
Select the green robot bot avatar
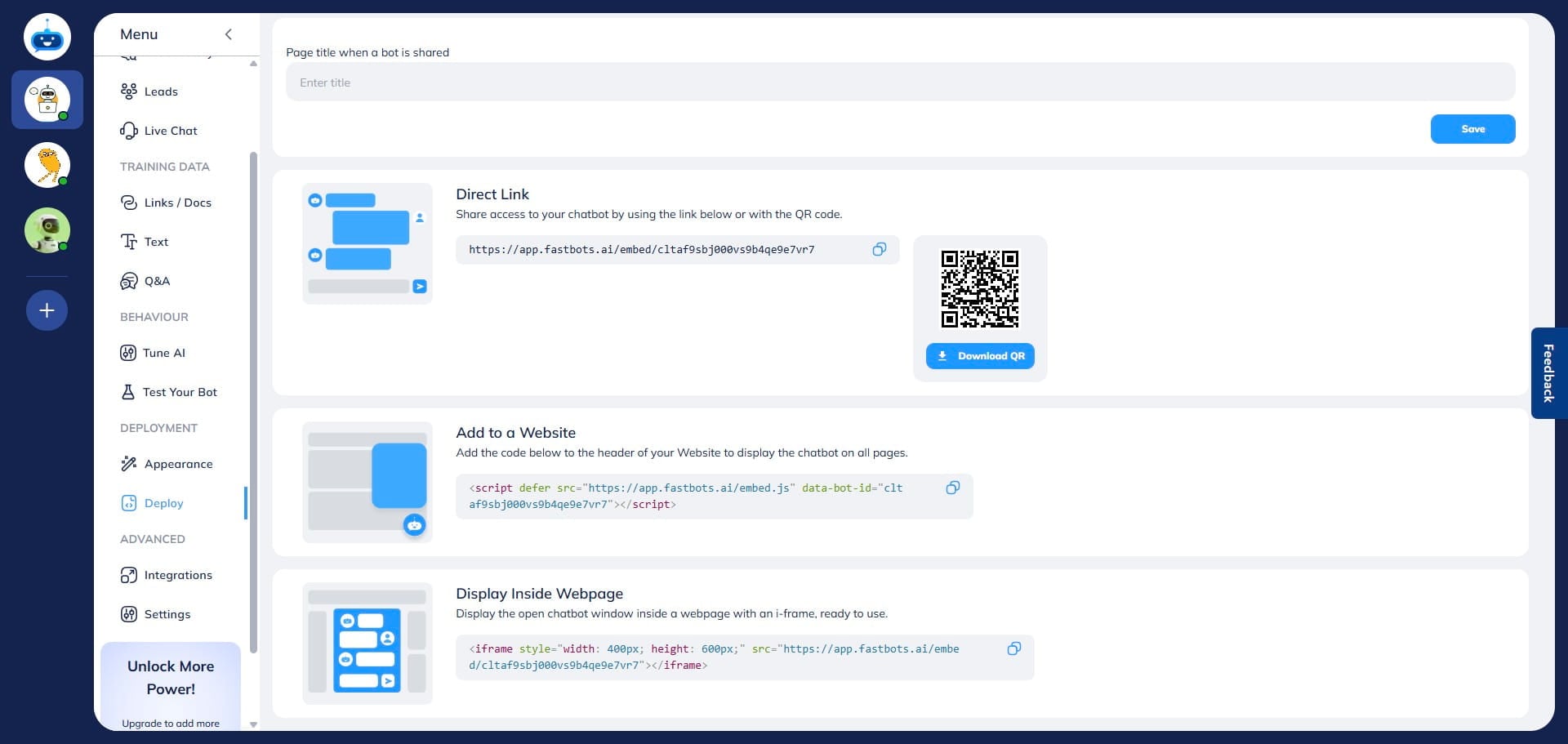(47, 230)
